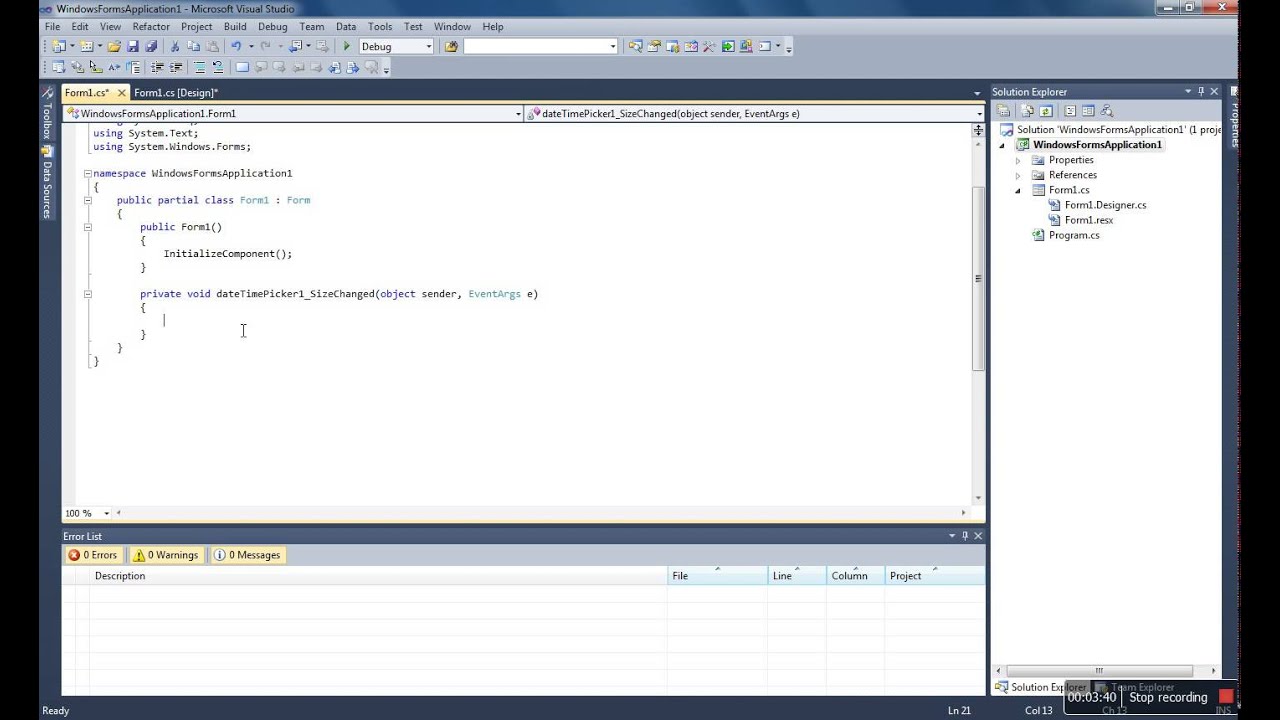
Task: Toggle the 0 Messages filter button
Action: point(247,555)
